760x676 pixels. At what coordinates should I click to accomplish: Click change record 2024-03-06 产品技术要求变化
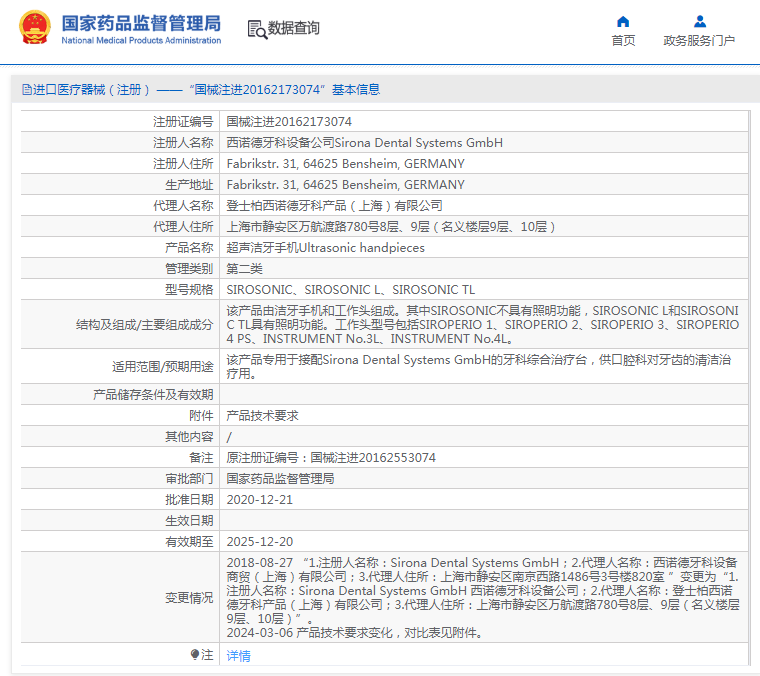[x=355, y=632]
